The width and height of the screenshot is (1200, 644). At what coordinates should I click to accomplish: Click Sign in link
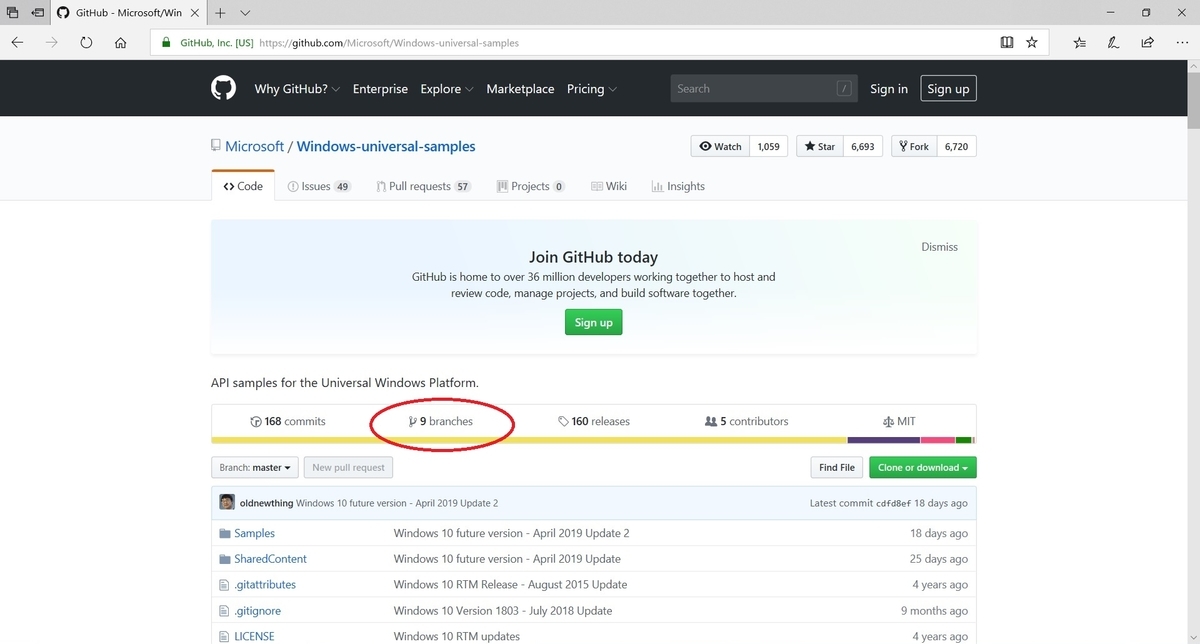pyautogui.click(x=889, y=89)
